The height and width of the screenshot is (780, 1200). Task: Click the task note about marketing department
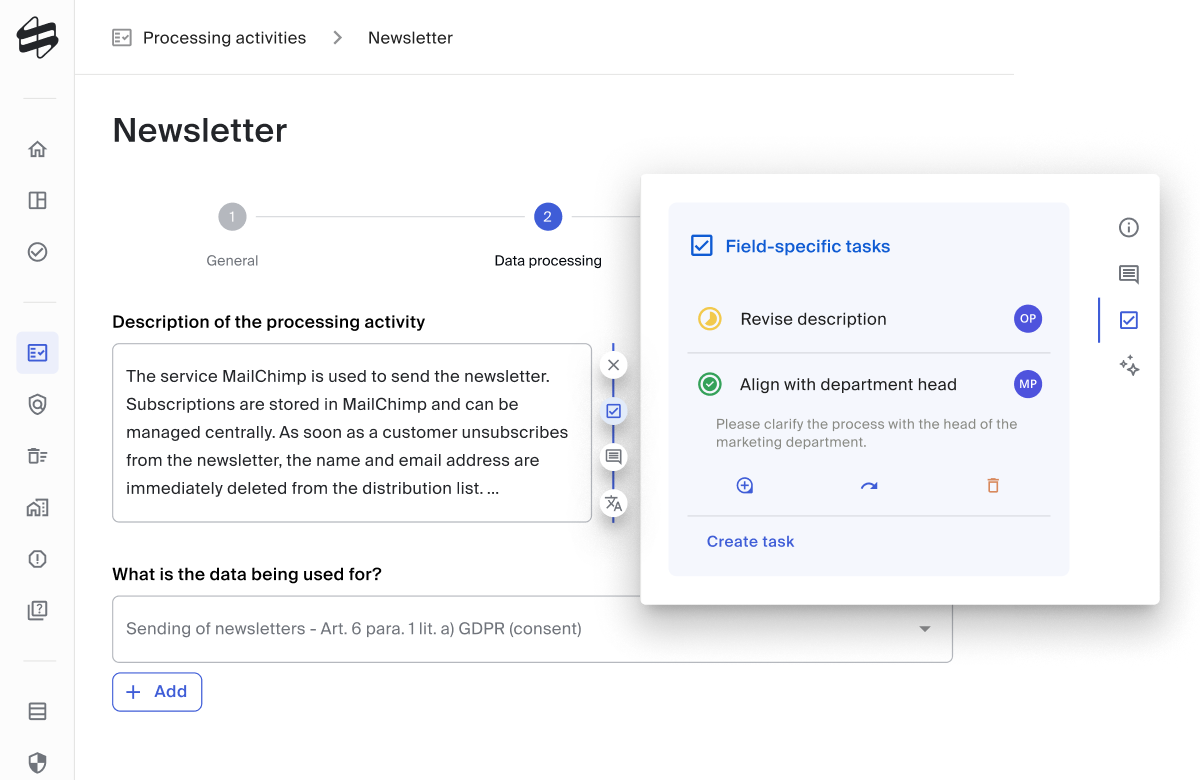866,433
